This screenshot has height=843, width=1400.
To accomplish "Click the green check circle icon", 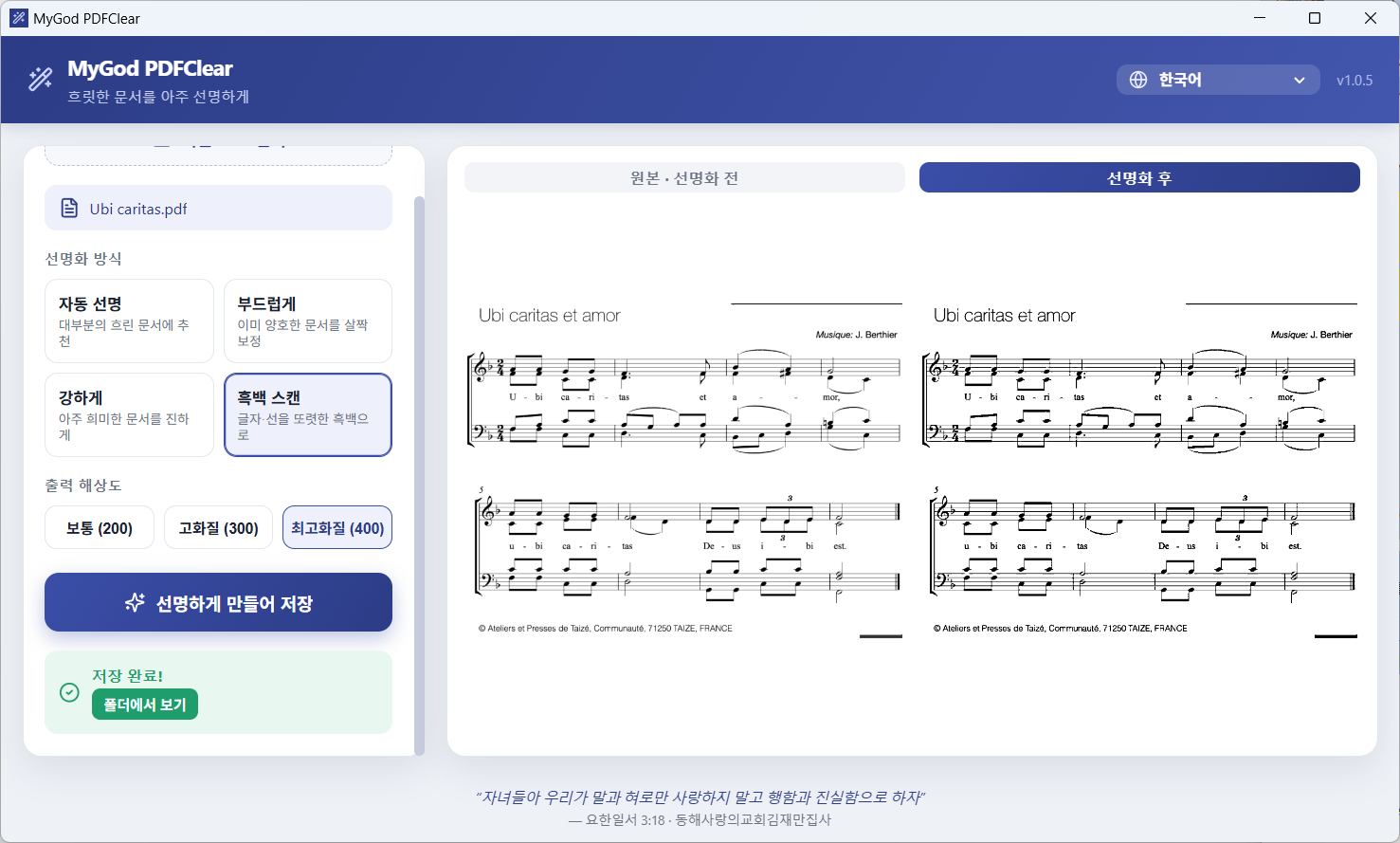I will (69, 692).
